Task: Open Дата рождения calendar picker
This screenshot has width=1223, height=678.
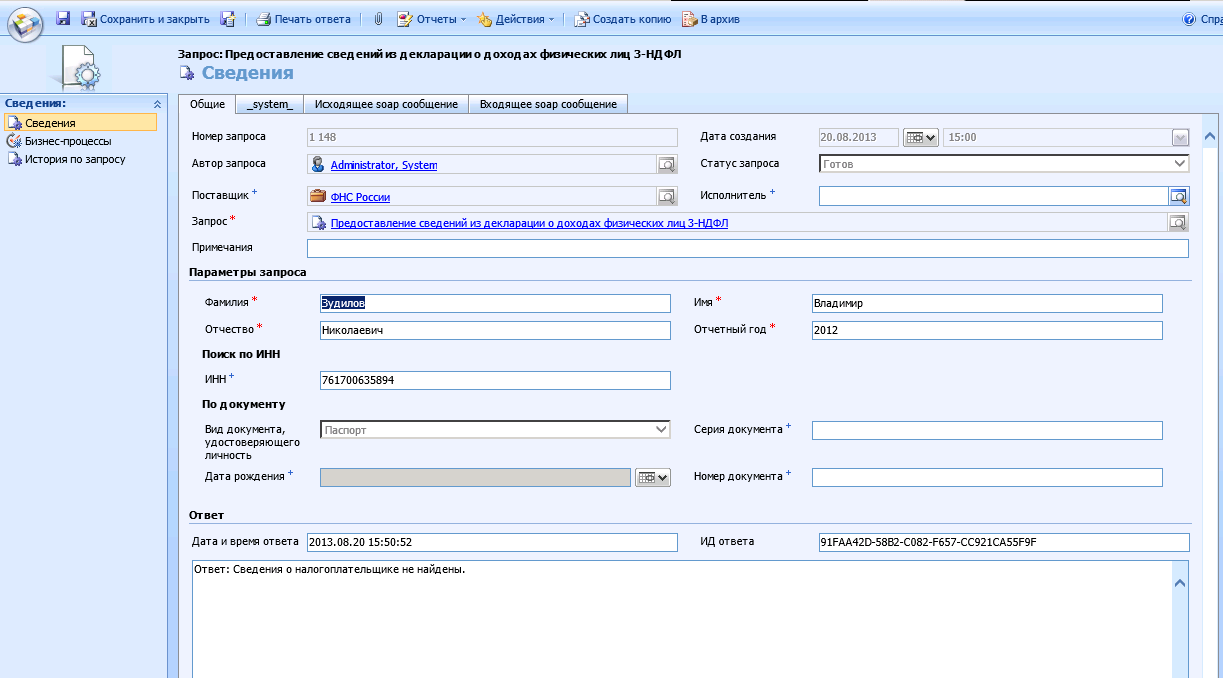Action: point(652,478)
